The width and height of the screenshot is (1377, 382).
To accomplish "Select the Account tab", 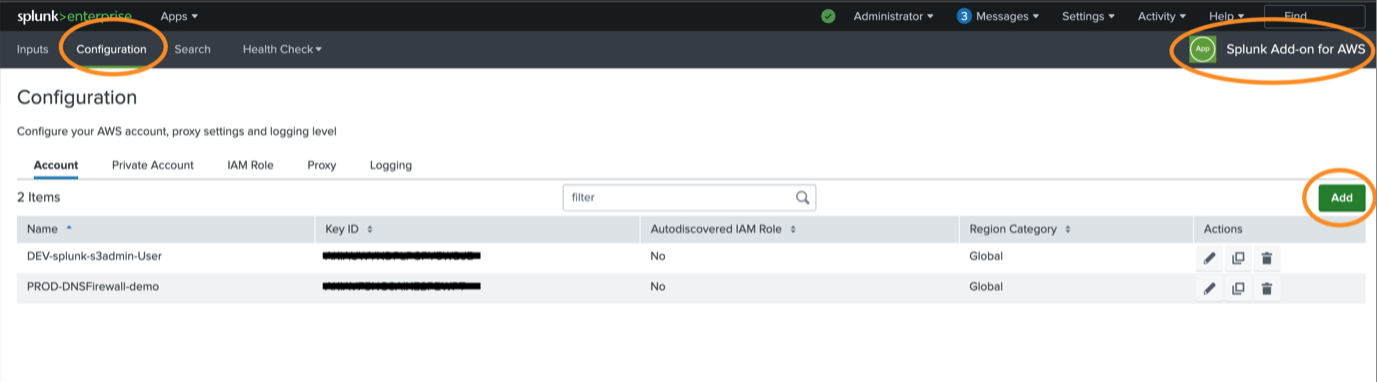I will [x=56, y=165].
